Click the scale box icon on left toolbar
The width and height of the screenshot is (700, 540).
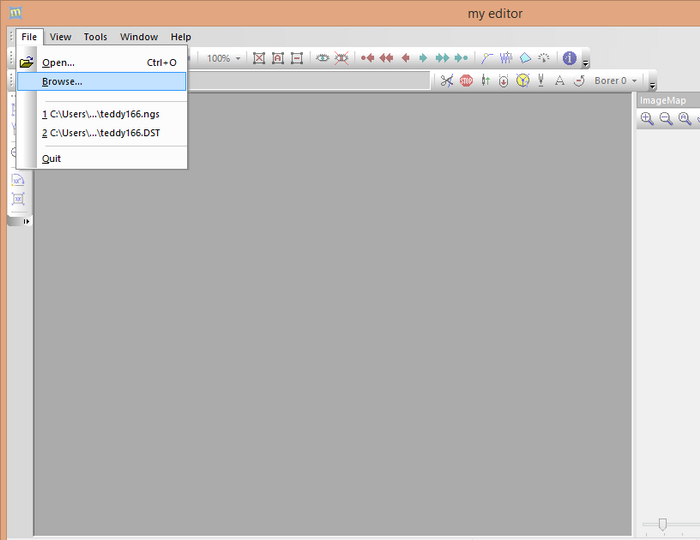[x=18, y=199]
